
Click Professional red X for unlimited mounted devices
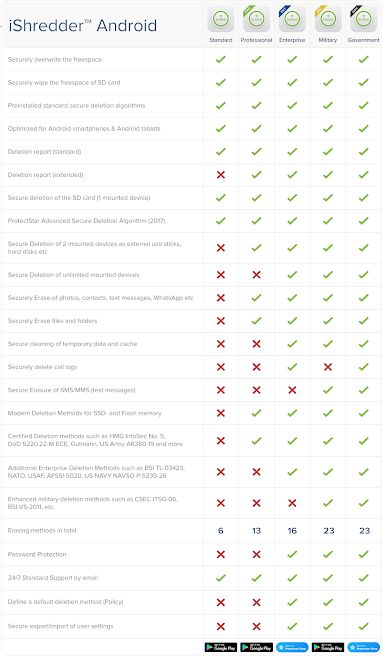point(256,275)
